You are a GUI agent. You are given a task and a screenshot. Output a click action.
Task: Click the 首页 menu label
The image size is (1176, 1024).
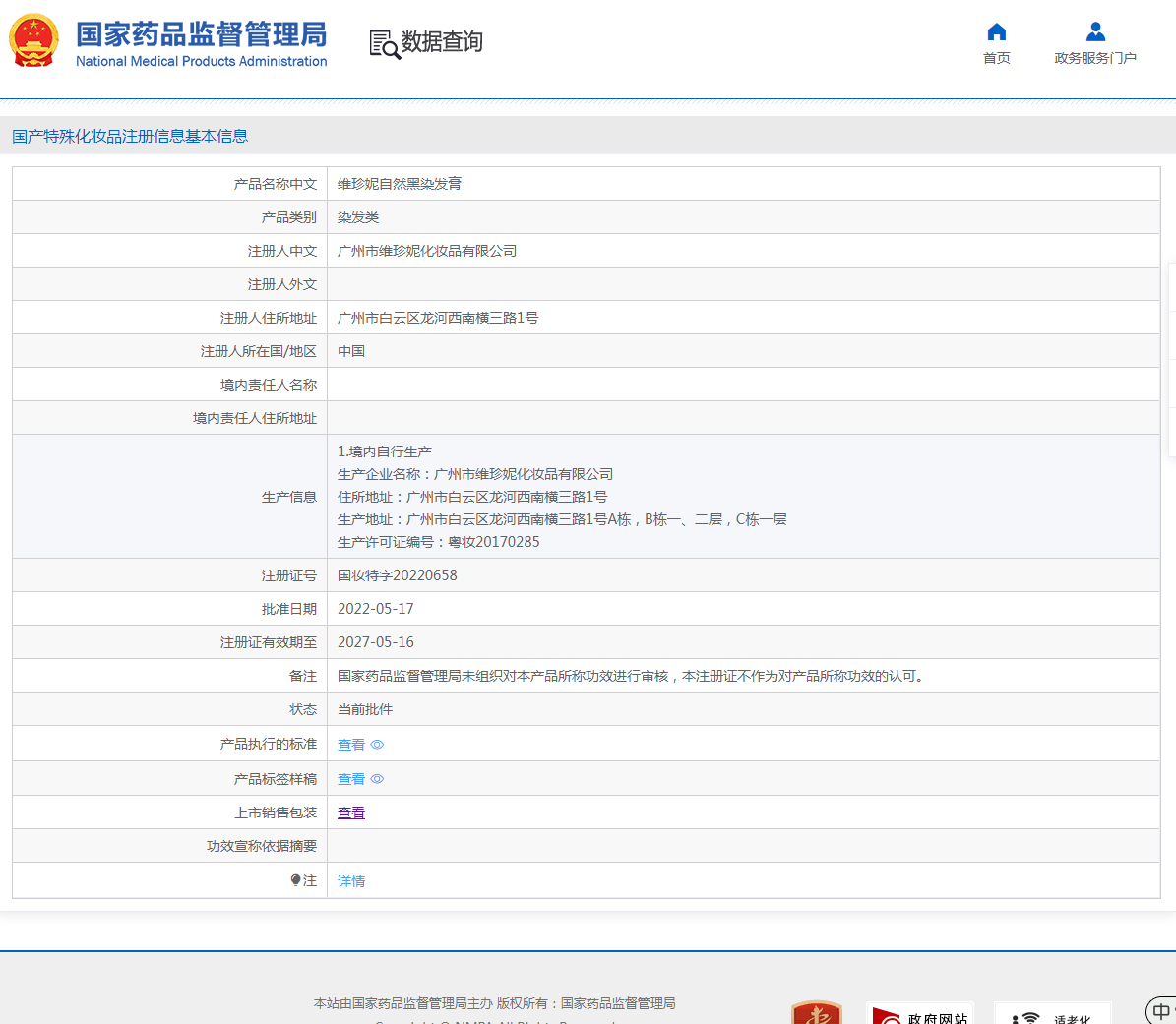coord(997,58)
